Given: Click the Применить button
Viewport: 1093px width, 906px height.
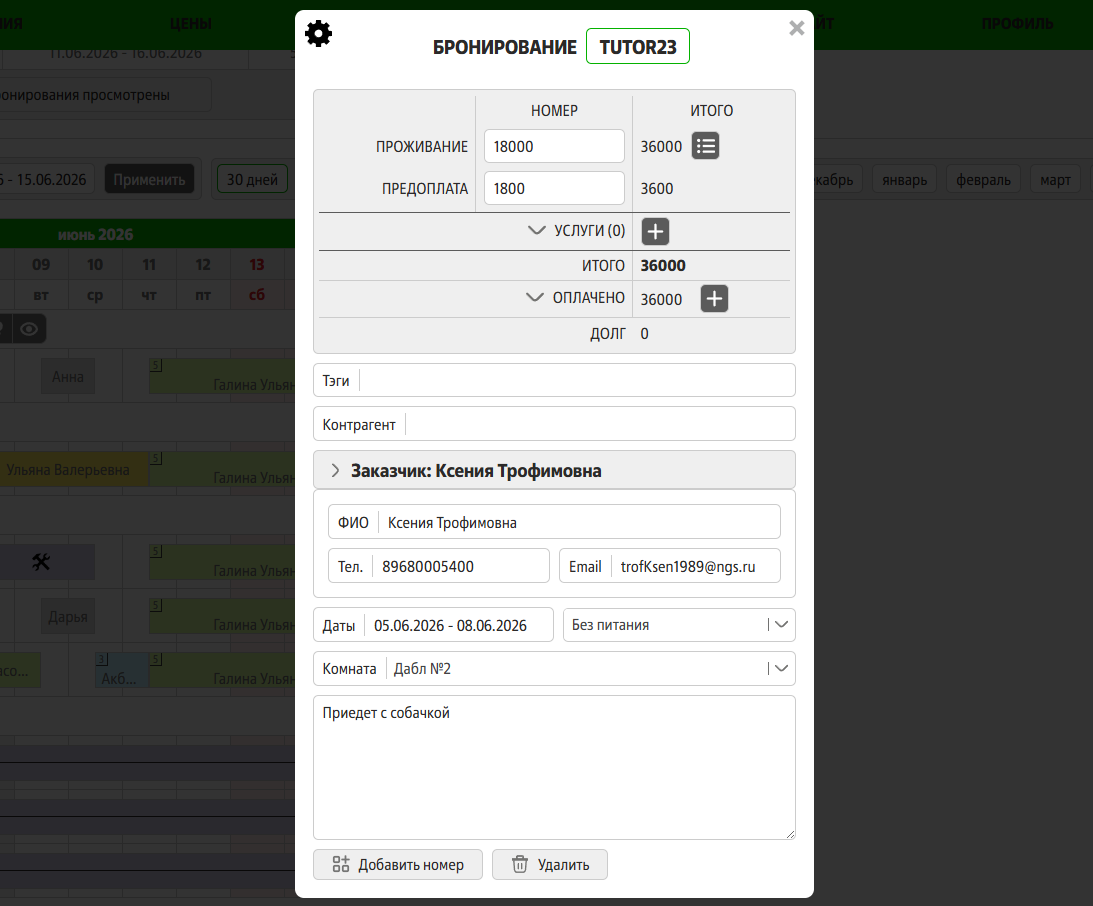Looking at the screenshot, I should [x=149, y=180].
